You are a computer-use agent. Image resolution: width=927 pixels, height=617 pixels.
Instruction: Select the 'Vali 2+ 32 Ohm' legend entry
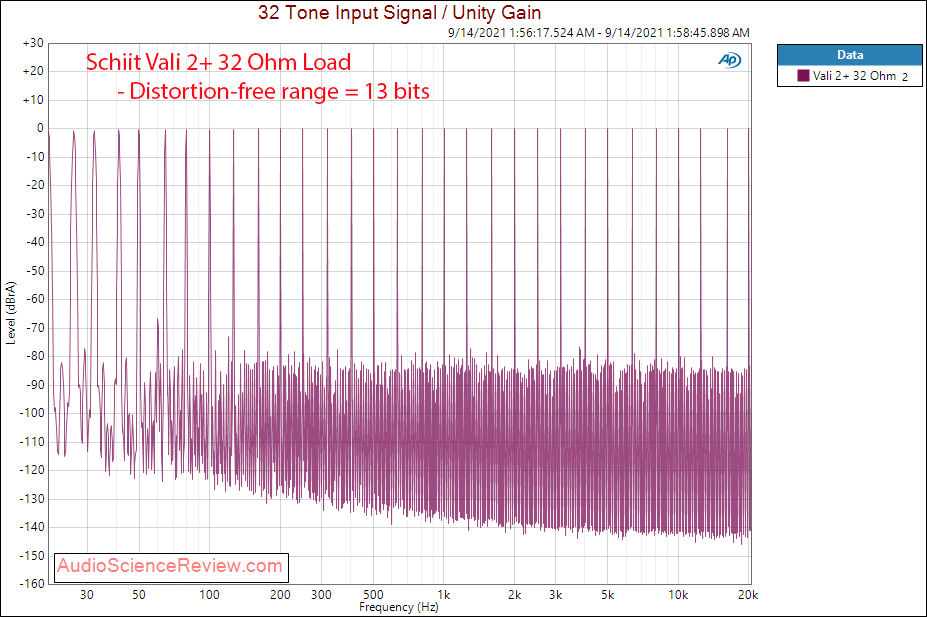tap(854, 76)
